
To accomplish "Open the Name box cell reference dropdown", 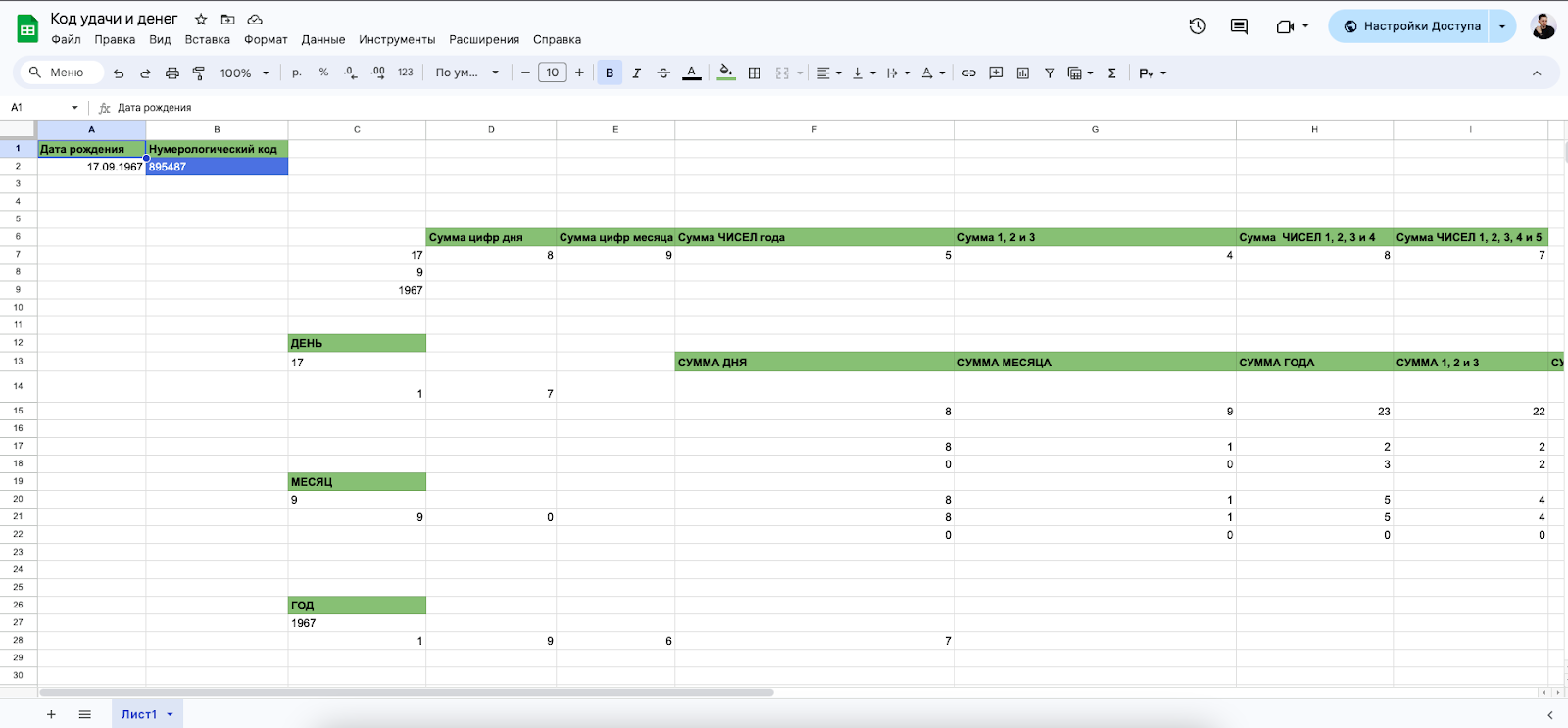I will (x=74, y=108).
